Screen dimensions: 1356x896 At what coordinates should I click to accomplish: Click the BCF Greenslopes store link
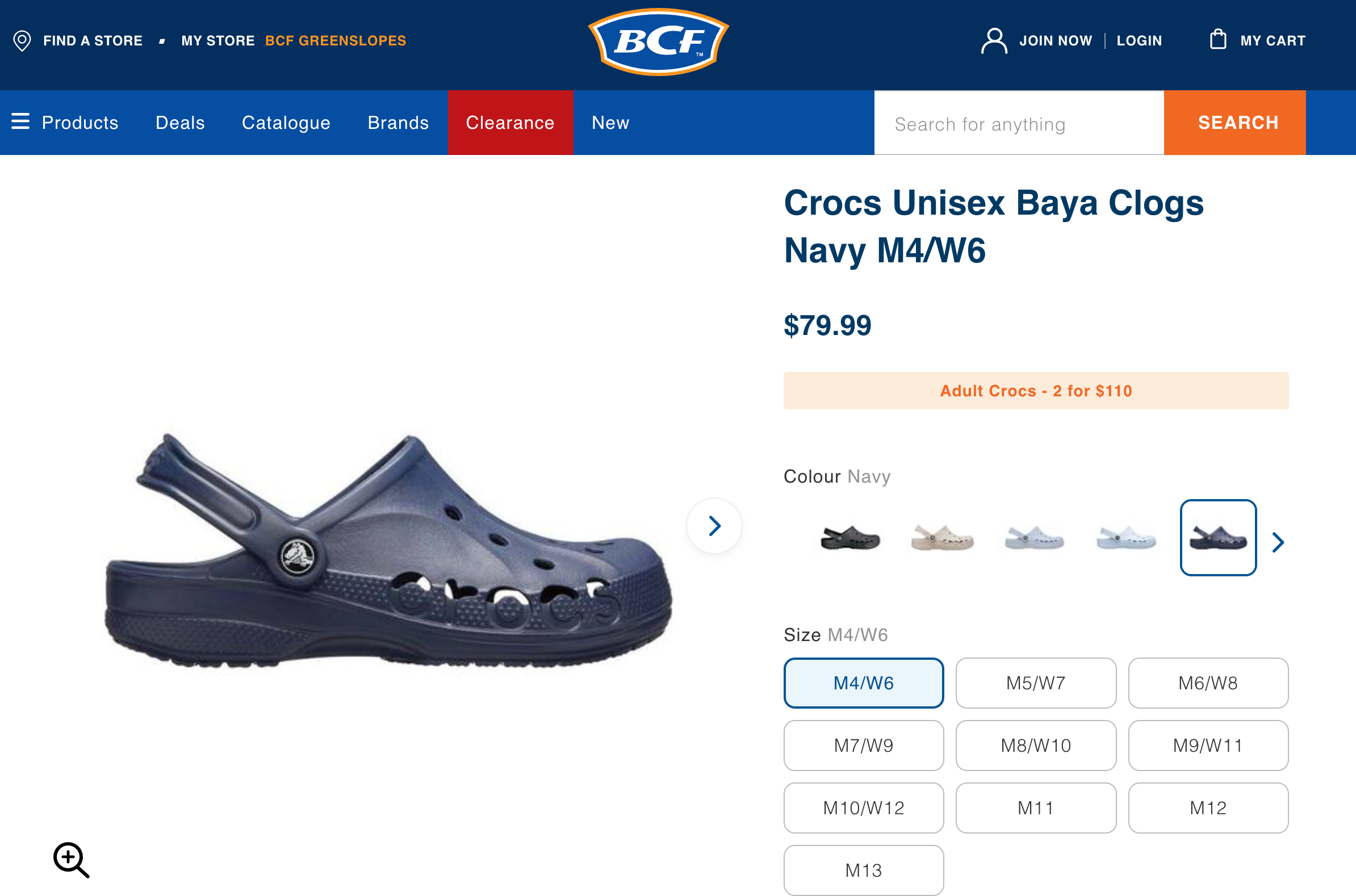pyautogui.click(x=336, y=40)
